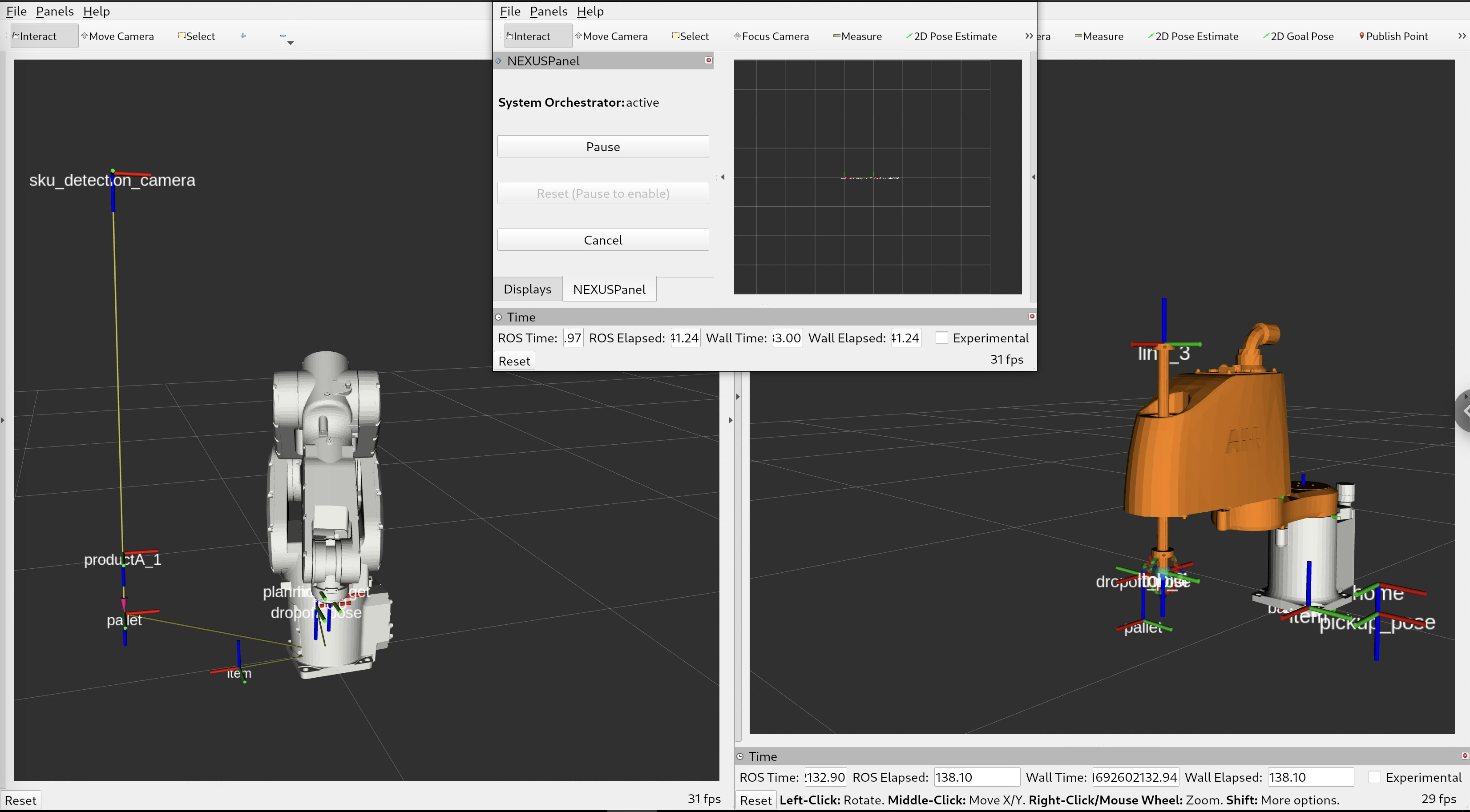Pick 2D Pose Estimate in middle window
This screenshot has height=812, width=1470.
(951, 36)
